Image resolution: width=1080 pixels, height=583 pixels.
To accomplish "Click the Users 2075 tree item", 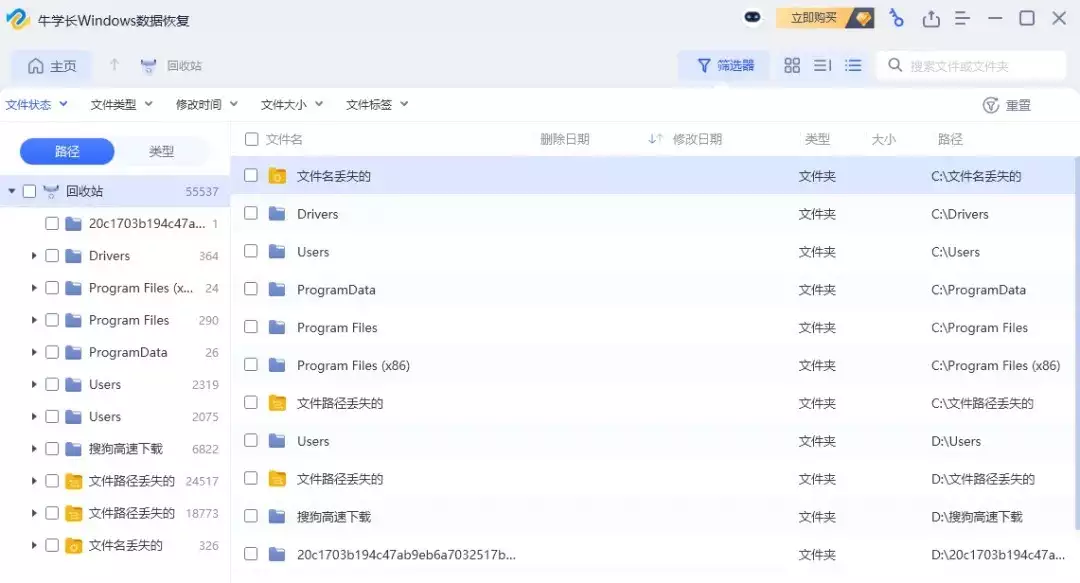I will click(114, 417).
